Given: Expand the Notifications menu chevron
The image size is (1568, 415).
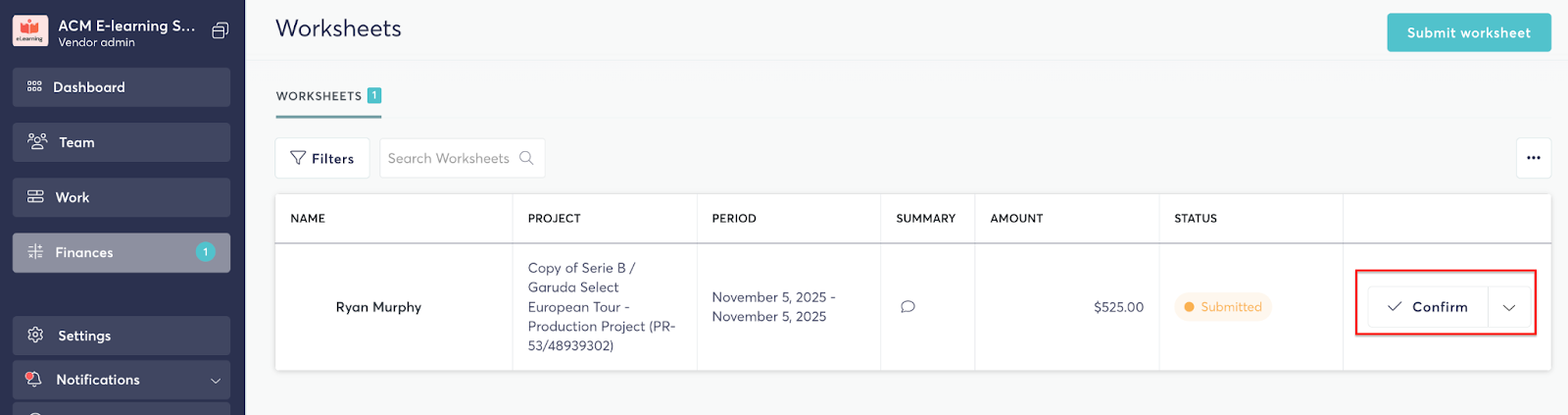Looking at the screenshot, I should point(216,381).
